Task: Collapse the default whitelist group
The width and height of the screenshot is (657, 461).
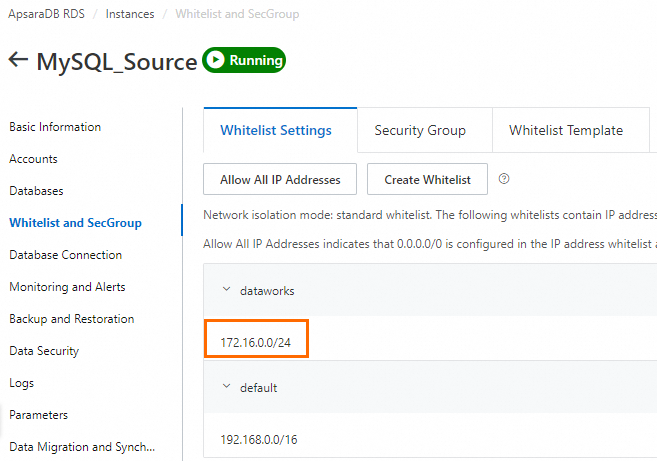Action: [x=226, y=387]
